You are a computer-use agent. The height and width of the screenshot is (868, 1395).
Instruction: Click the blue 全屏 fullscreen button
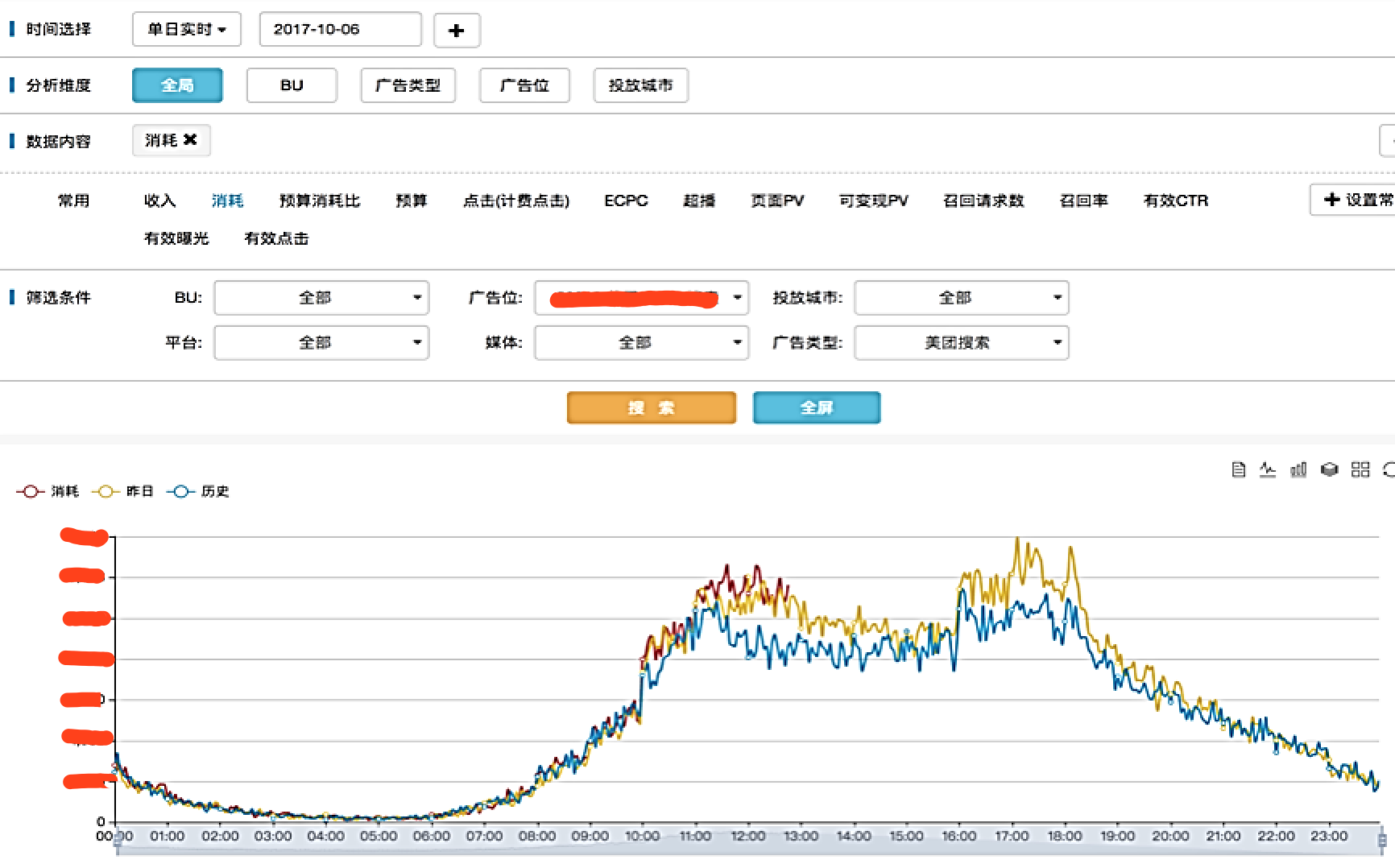[x=816, y=407]
